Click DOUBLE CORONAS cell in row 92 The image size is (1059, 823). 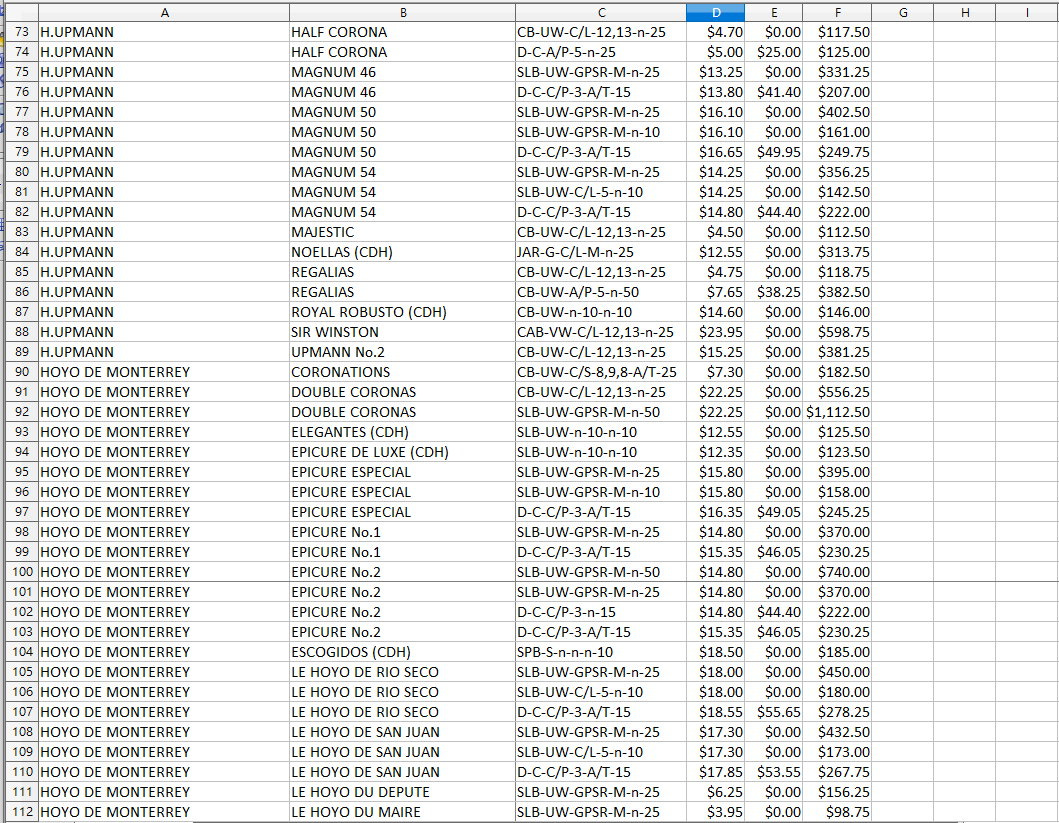click(x=403, y=412)
